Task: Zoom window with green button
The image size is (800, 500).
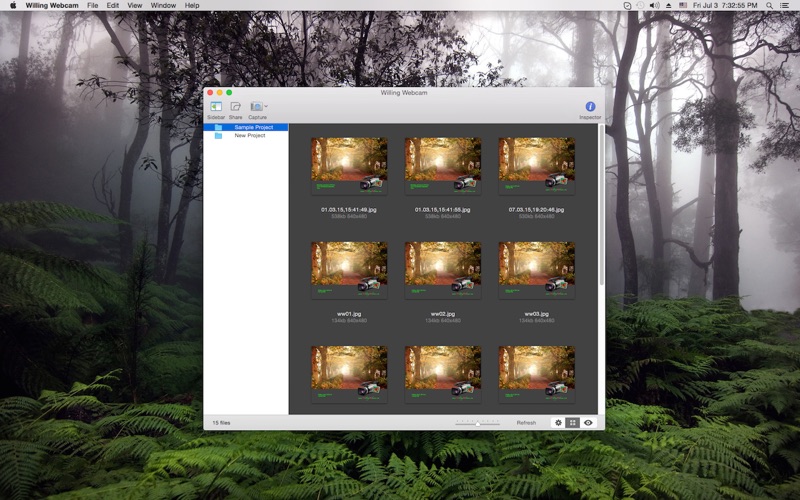Action: tap(230, 92)
